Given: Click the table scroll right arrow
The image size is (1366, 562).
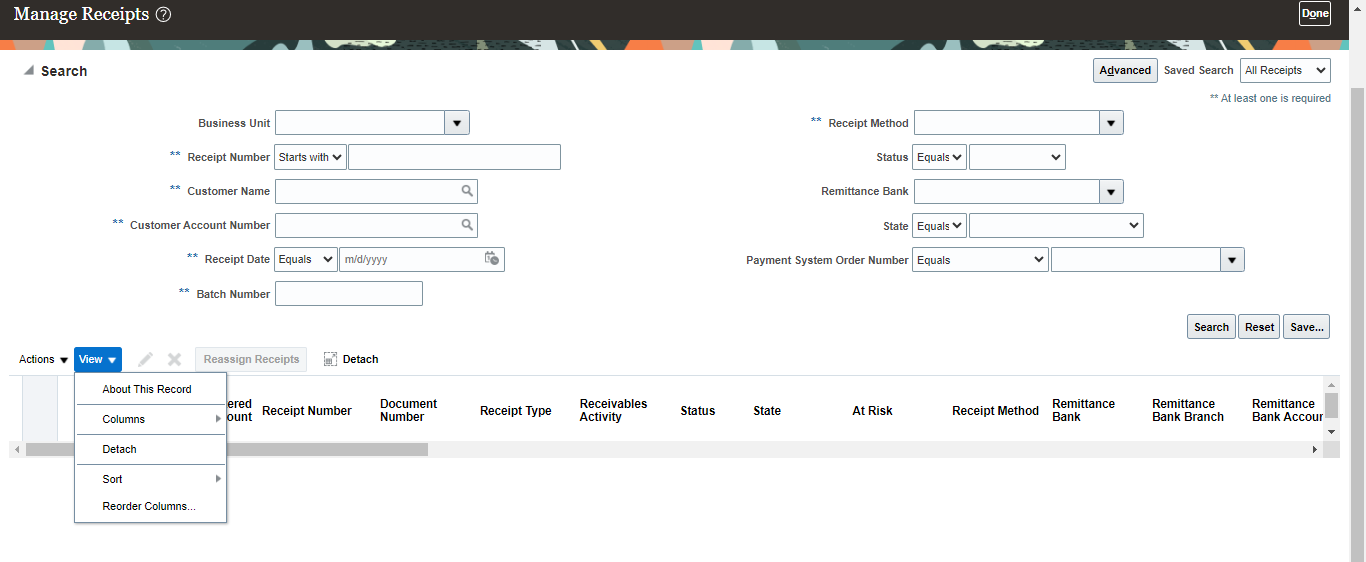Looking at the screenshot, I should 1315,450.
